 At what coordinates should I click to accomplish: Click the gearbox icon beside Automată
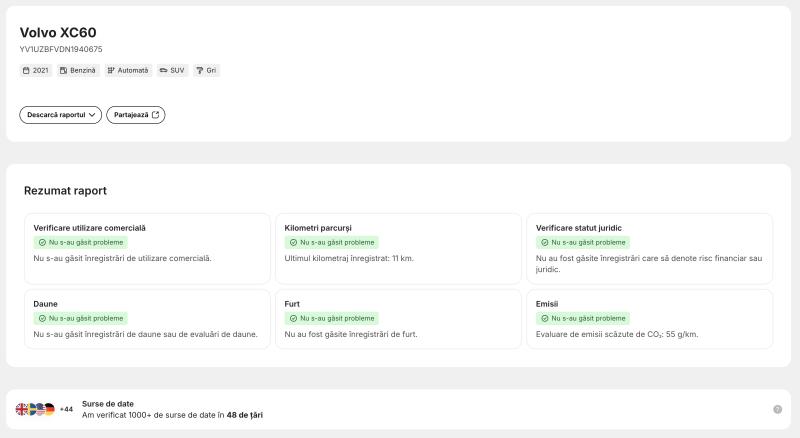[111, 70]
